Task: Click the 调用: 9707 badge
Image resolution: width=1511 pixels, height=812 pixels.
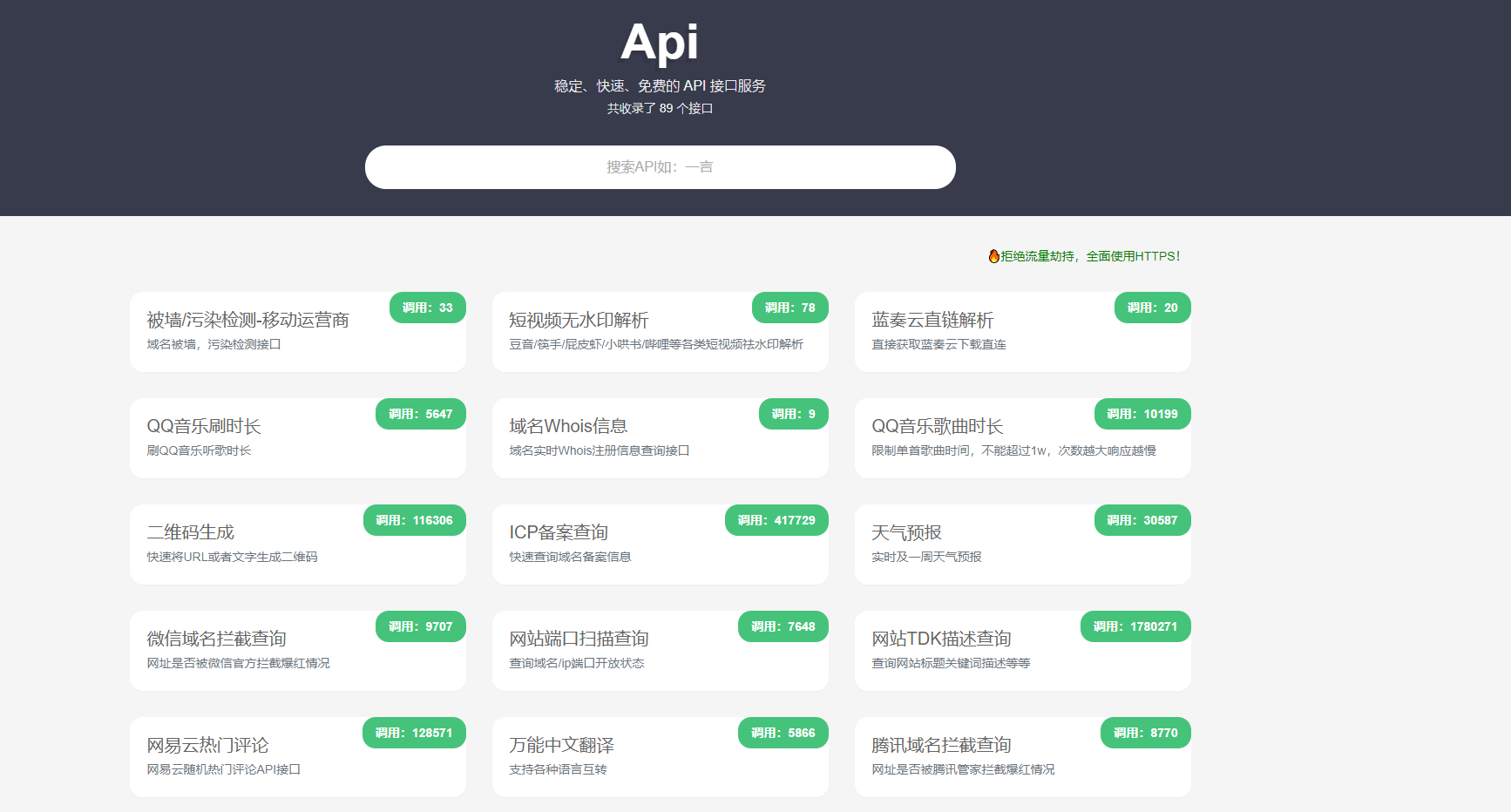Action: coord(421,626)
